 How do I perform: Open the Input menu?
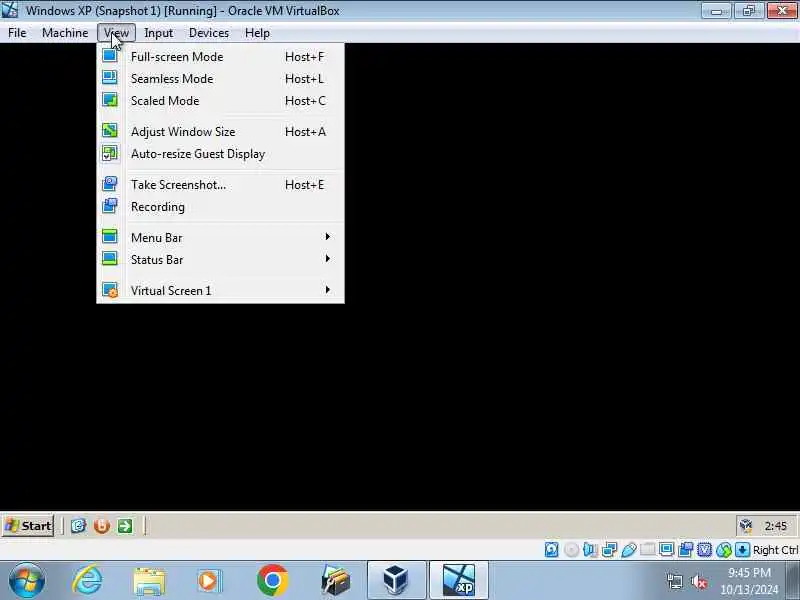[158, 33]
